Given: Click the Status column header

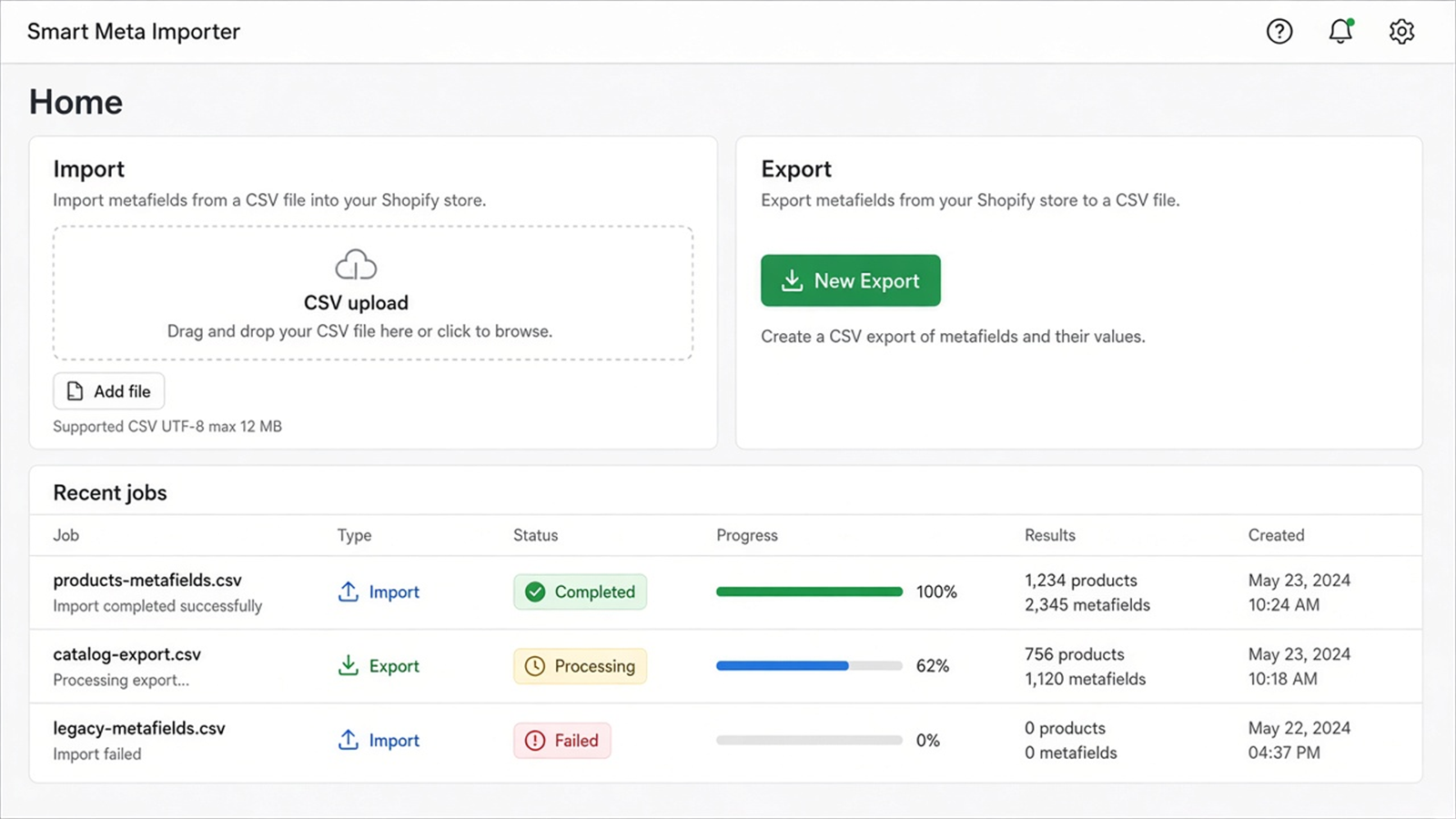Looking at the screenshot, I should [x=535, y=535].
